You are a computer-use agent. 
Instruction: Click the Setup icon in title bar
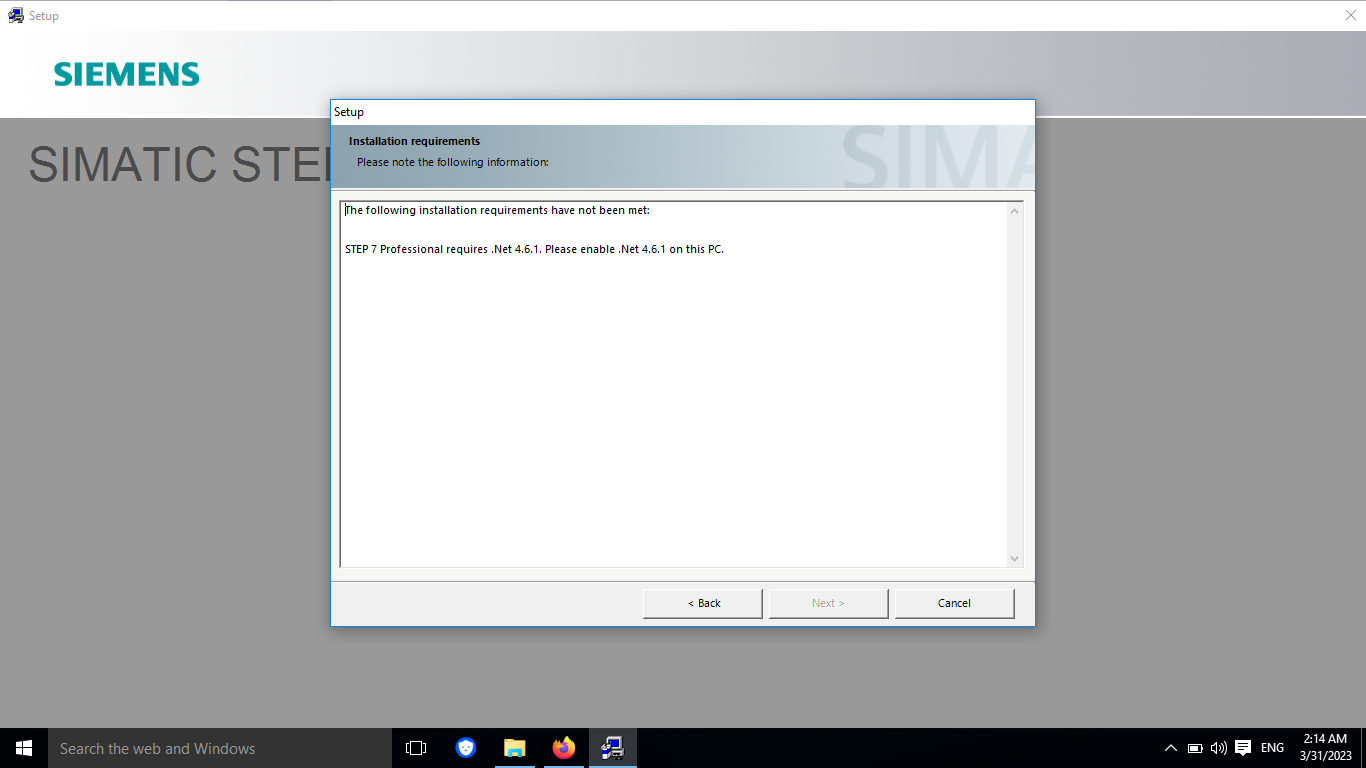16,15
